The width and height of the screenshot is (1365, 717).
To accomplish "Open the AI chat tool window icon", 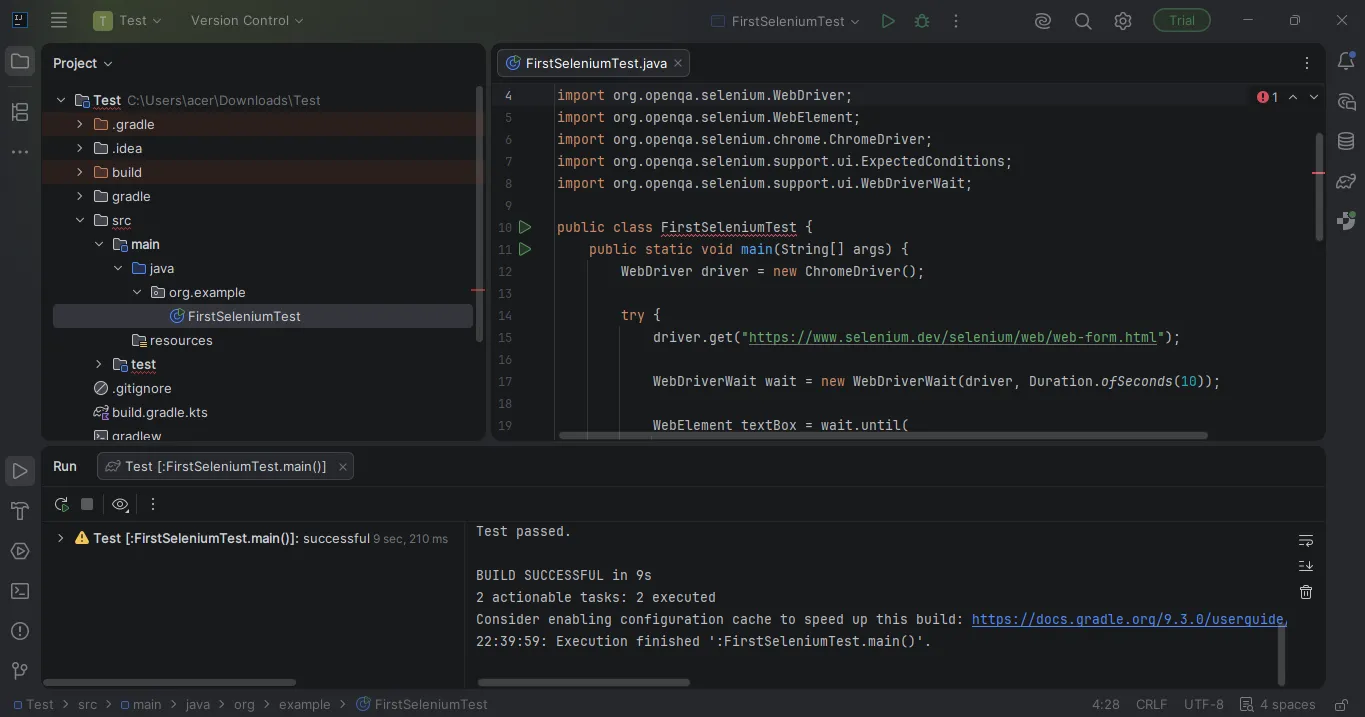I will [x=1346, y=102].
